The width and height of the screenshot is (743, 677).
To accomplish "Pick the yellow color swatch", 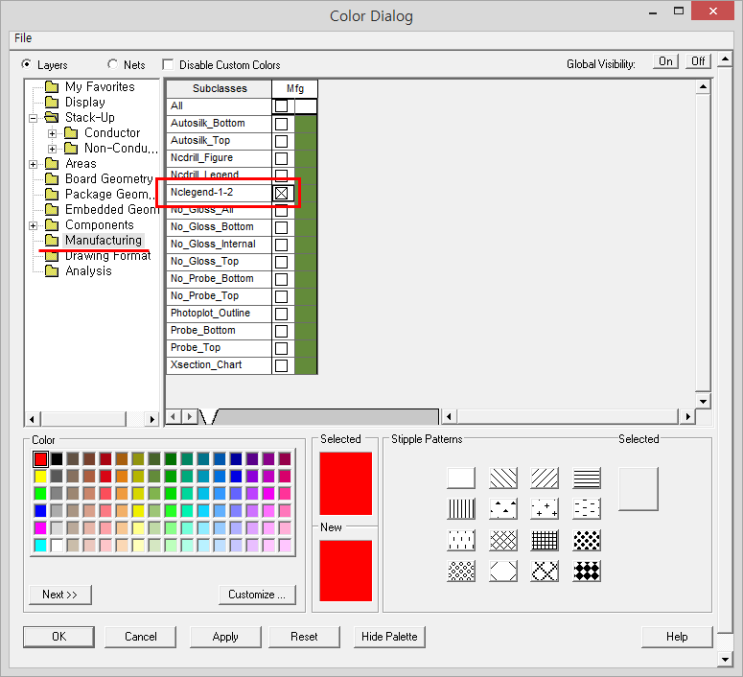I will (41, 476).
